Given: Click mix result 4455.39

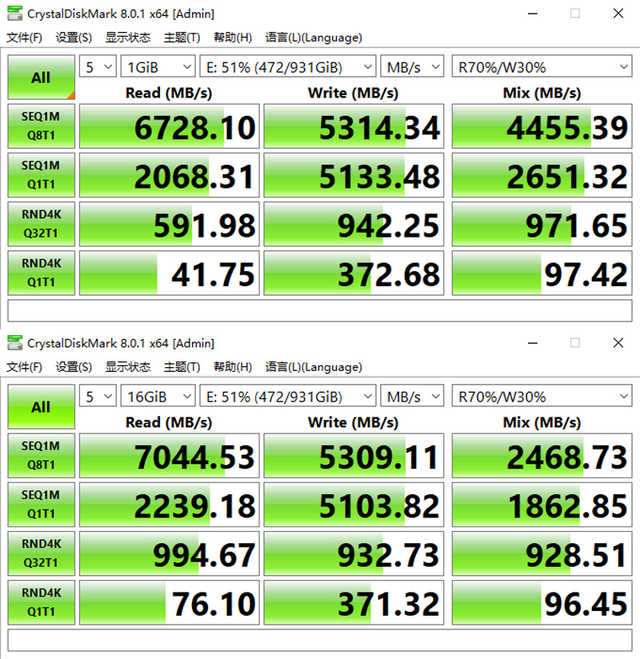Looking at the screenshot, I should click(542, 126).
